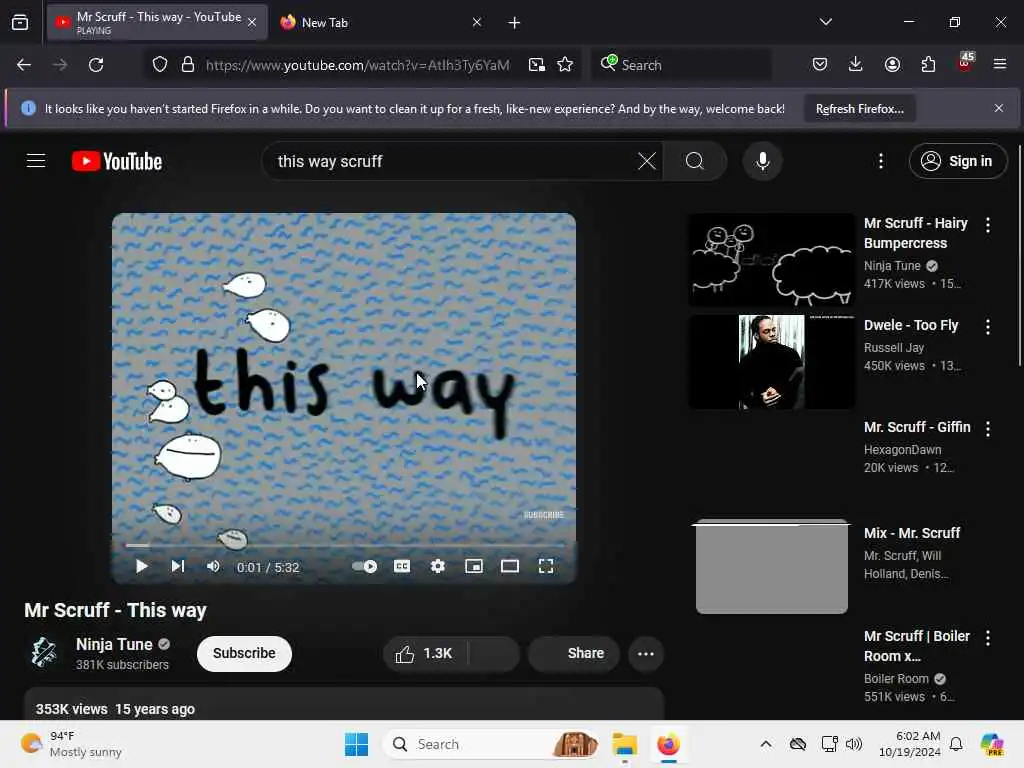Click the URL address field
Image resolution: width=1024 pixels, height=768 pixels.
click(x=358, y=65)
